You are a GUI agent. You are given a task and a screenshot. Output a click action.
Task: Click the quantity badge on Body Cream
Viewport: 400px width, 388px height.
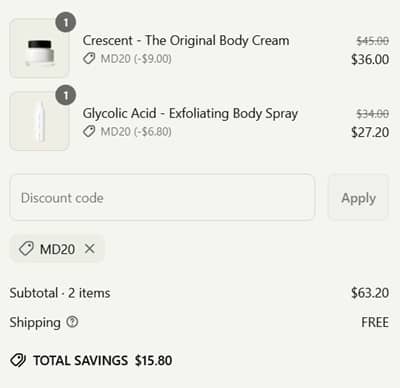(66, 22)
